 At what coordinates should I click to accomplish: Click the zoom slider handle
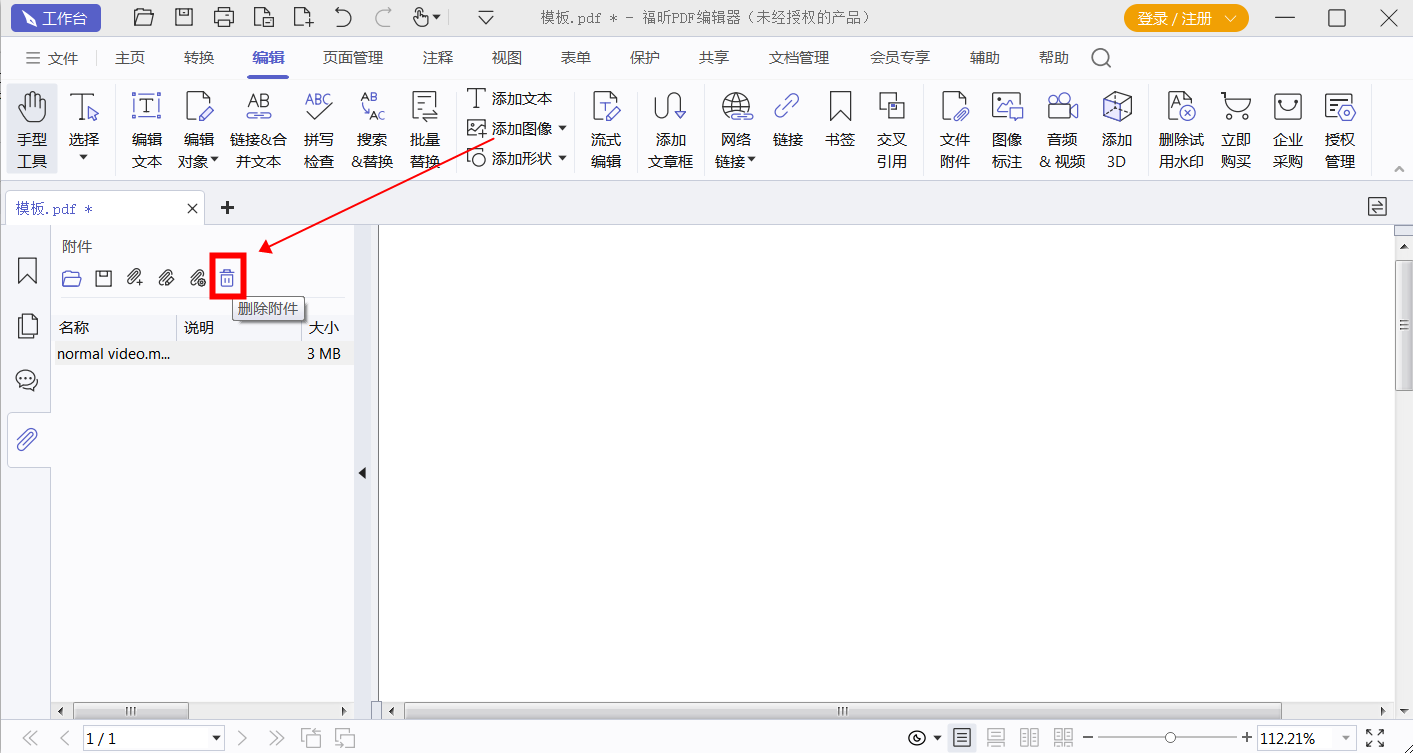1170,738
